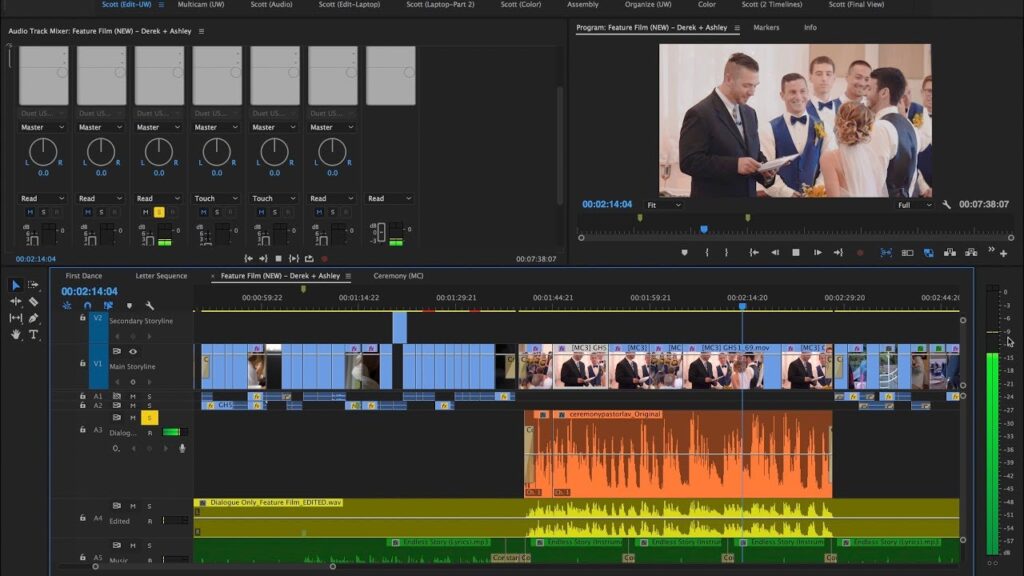Open the Fit zoom level dropdown

[664, 205]
